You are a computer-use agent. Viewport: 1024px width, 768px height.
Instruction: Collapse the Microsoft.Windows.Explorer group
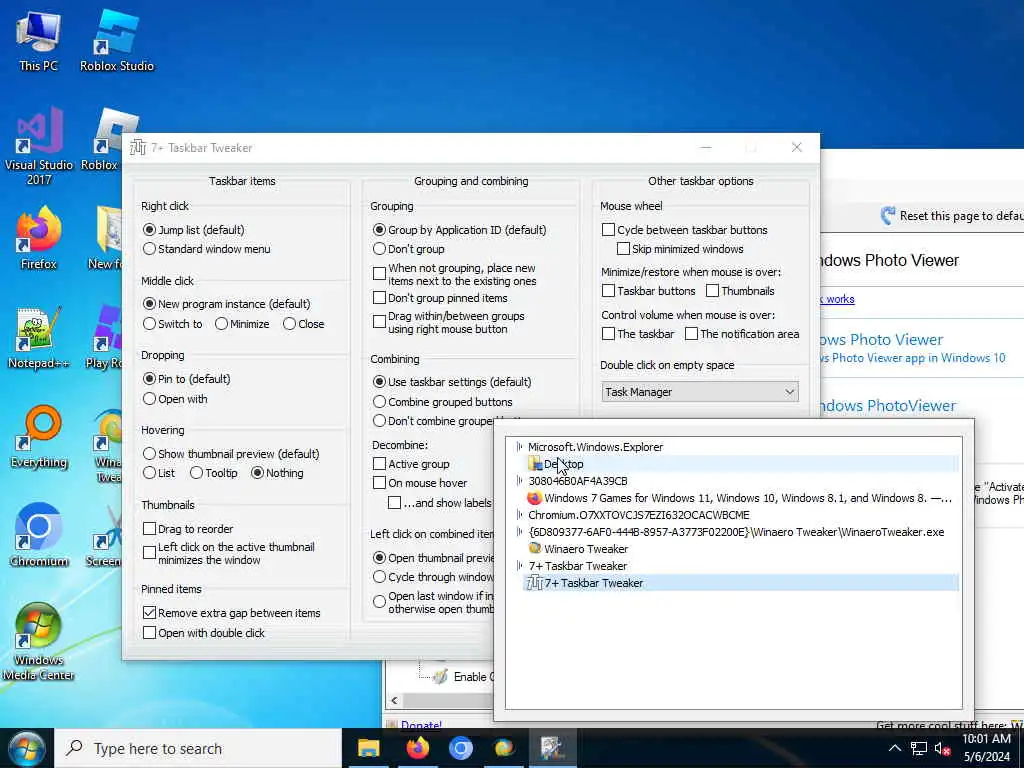tap(519, 447)
